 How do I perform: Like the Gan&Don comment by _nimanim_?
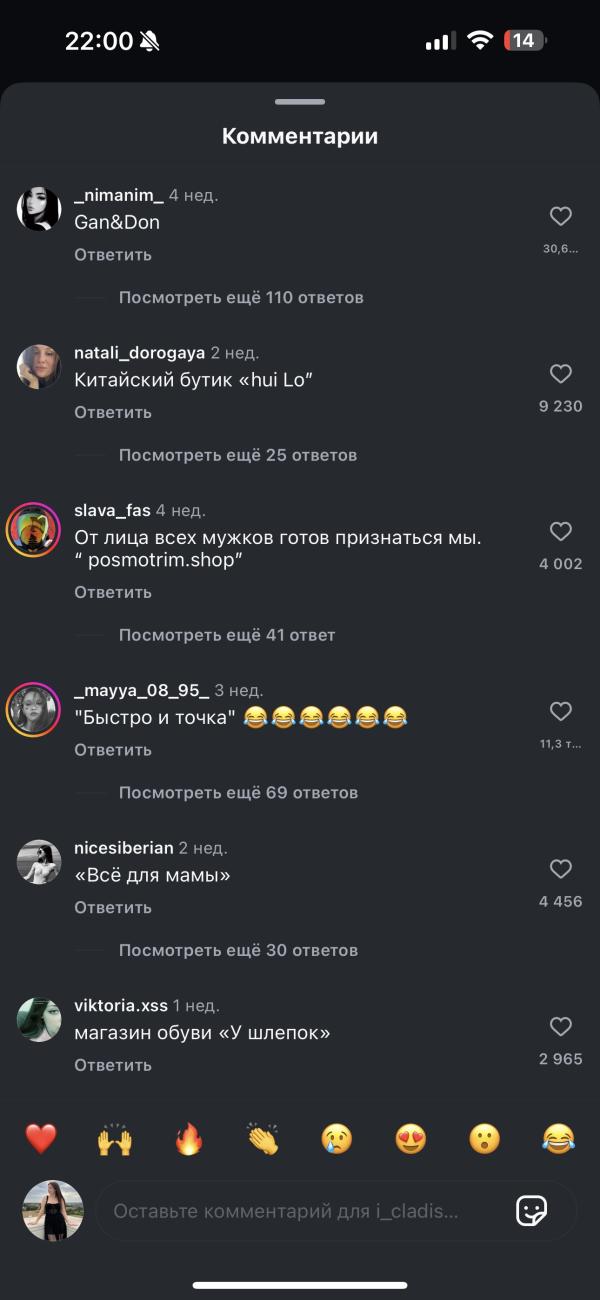pos(561,216)
